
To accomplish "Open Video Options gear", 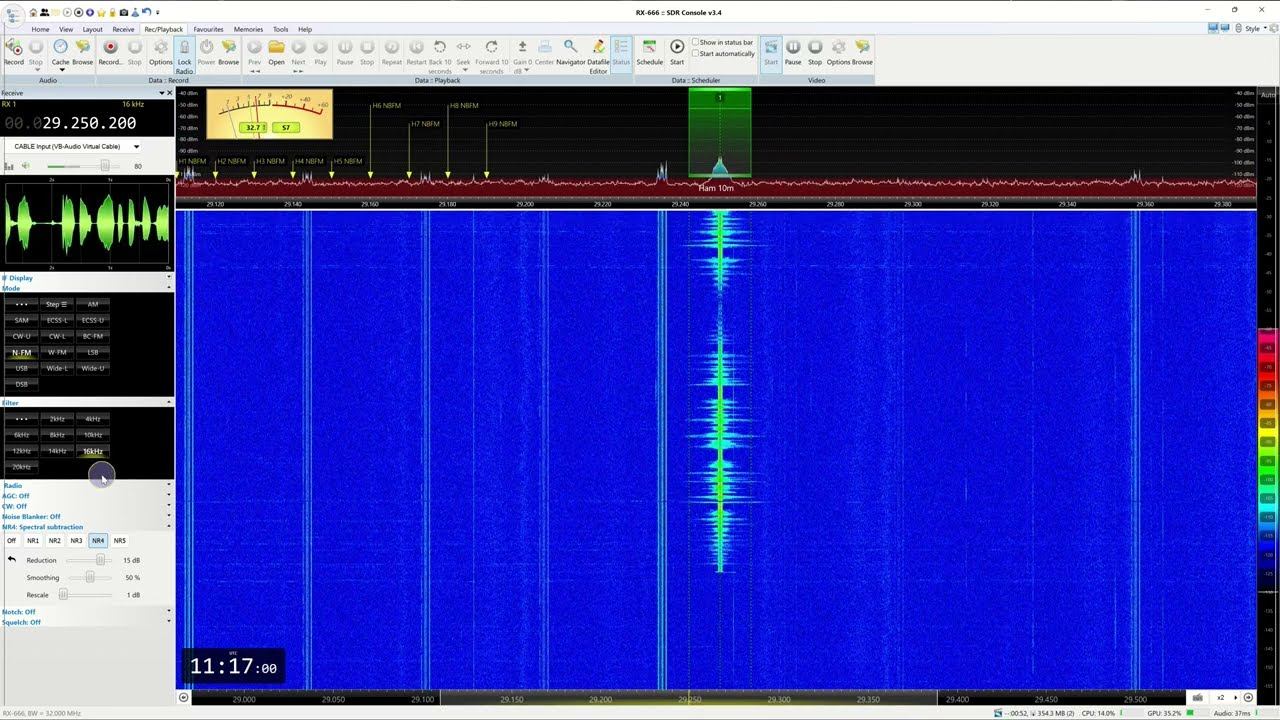I will [x=838, y=47].
